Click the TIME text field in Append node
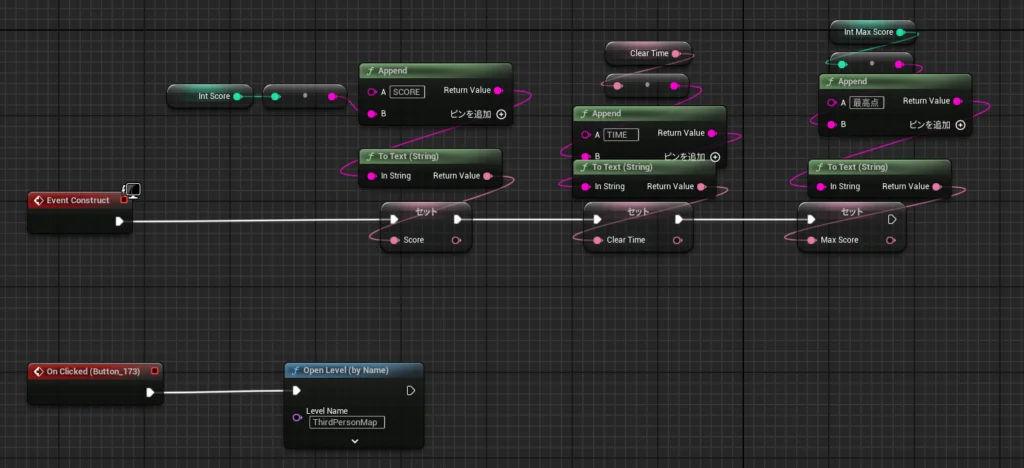 (x=621, y=135)
